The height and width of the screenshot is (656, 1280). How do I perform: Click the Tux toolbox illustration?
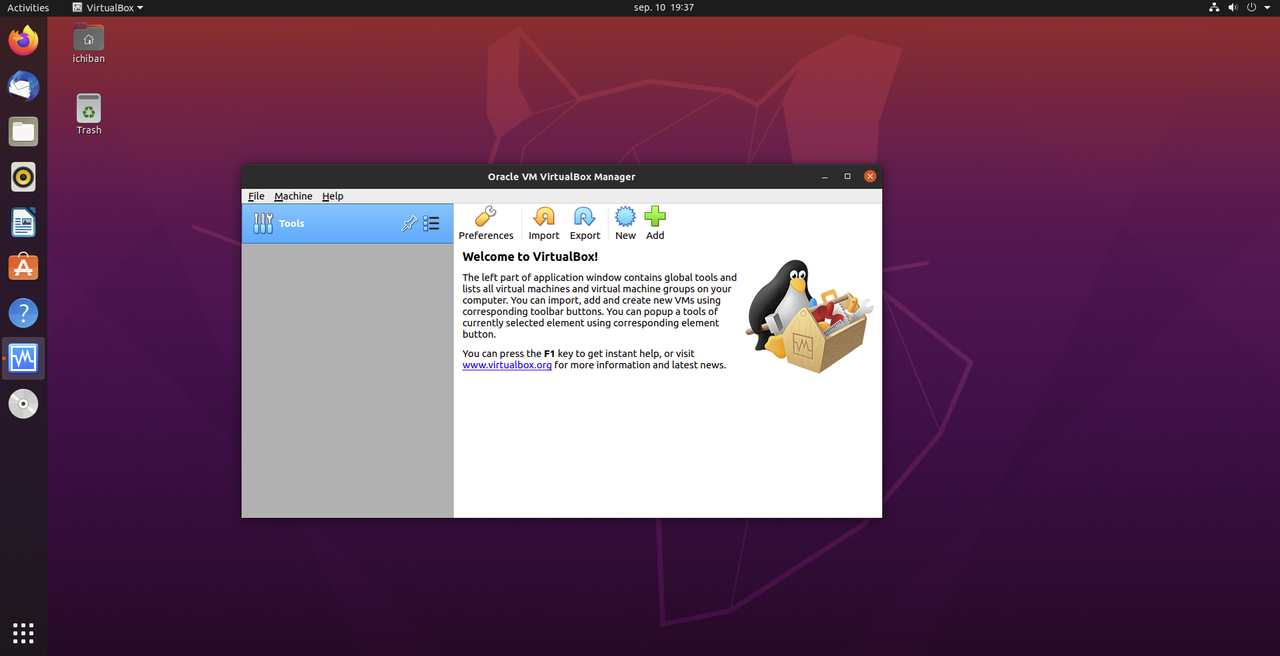coord(809,316)
